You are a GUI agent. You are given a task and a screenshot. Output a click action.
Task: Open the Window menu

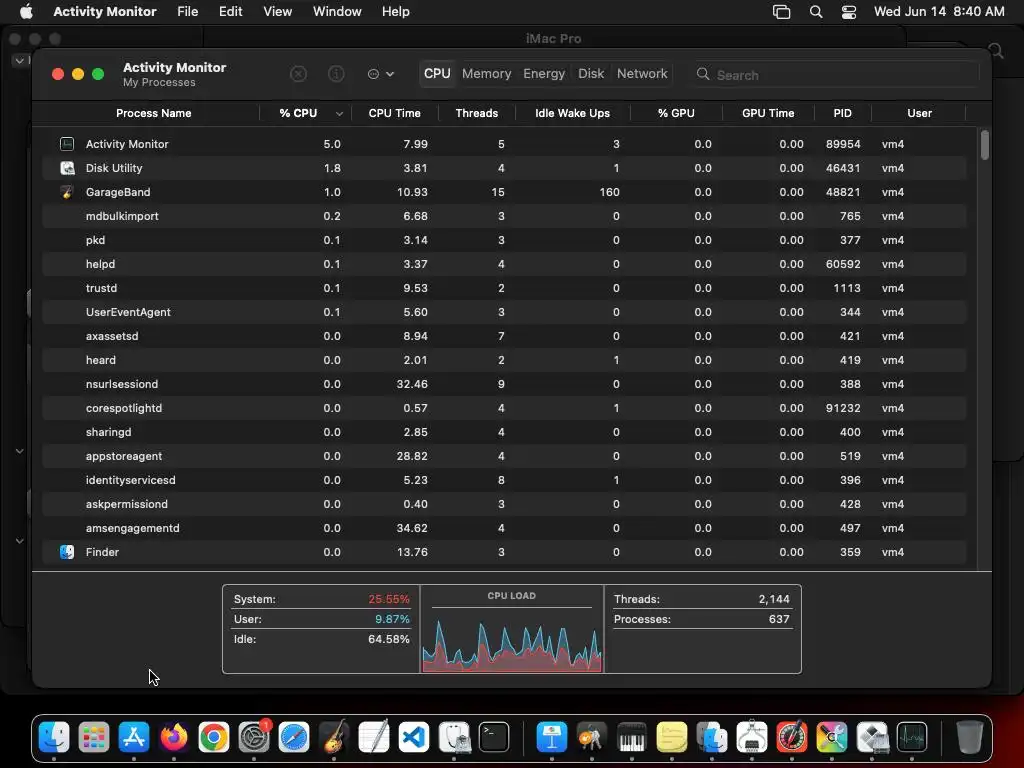337,12
